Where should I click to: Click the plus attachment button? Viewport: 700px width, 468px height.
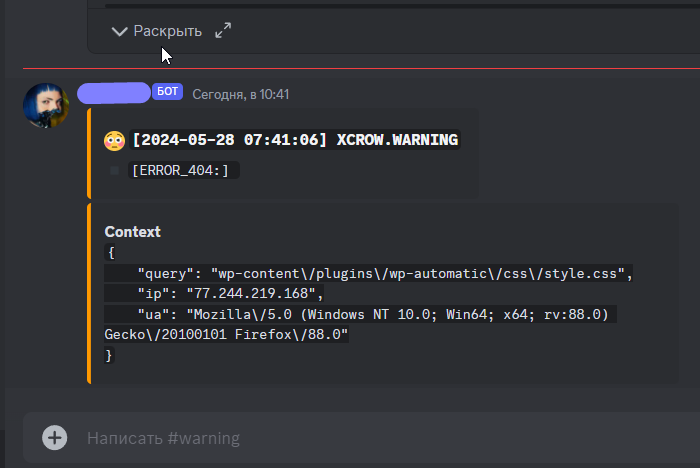(x=55, y=438)
